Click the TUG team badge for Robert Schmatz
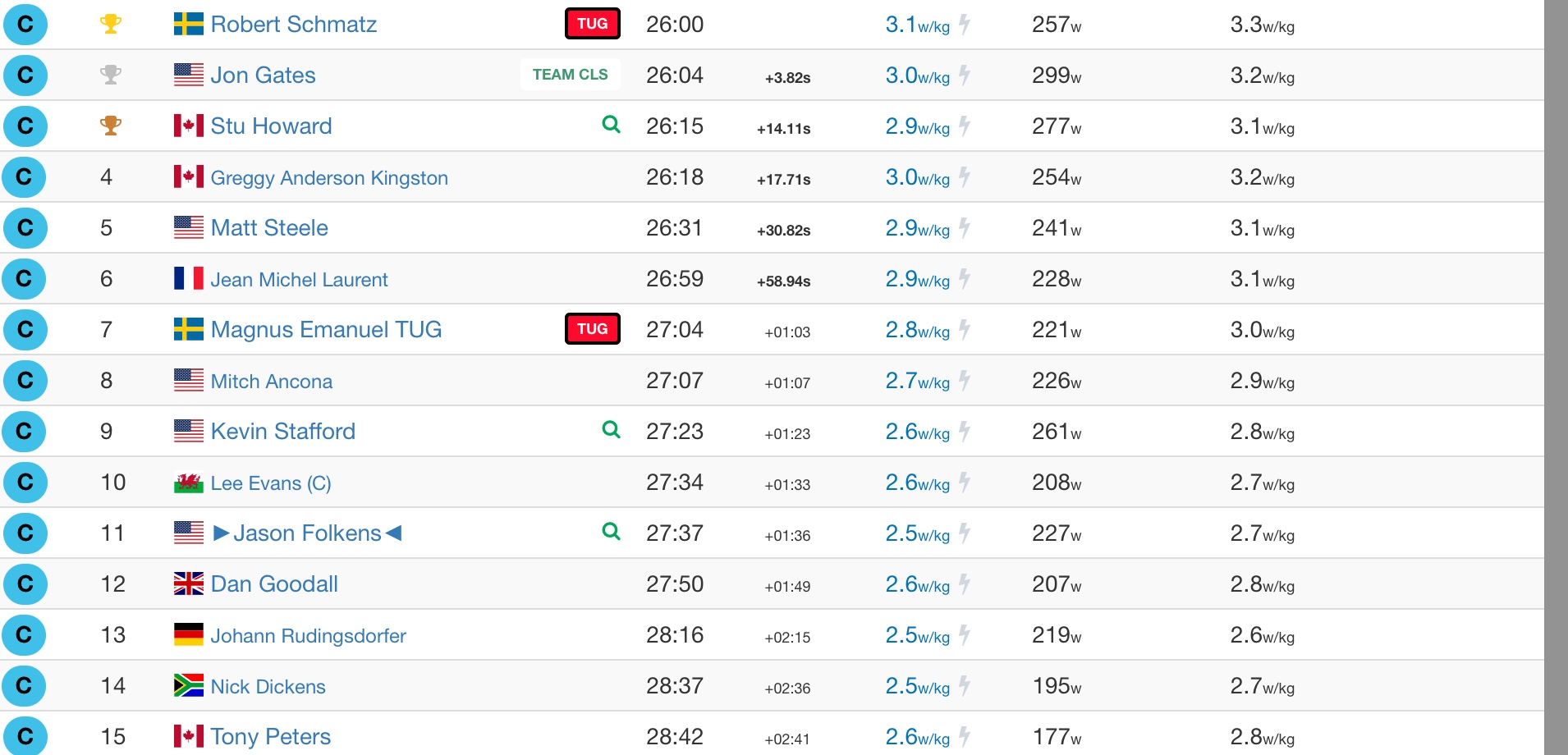This screenshot has height=755, width=1568. (x=592, y=24)
